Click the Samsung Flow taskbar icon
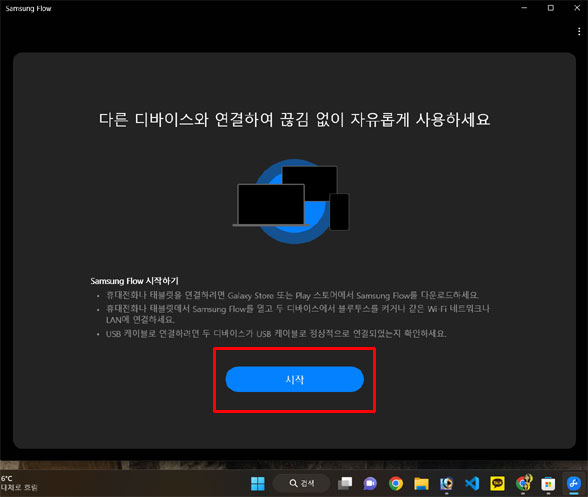Viewport: 588px width, 497px height. [x=573, y=483]
